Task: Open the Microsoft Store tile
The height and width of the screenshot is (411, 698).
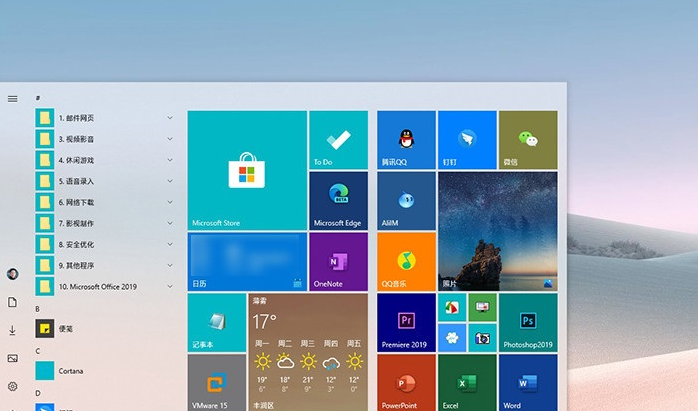Action: coord(247,170)
